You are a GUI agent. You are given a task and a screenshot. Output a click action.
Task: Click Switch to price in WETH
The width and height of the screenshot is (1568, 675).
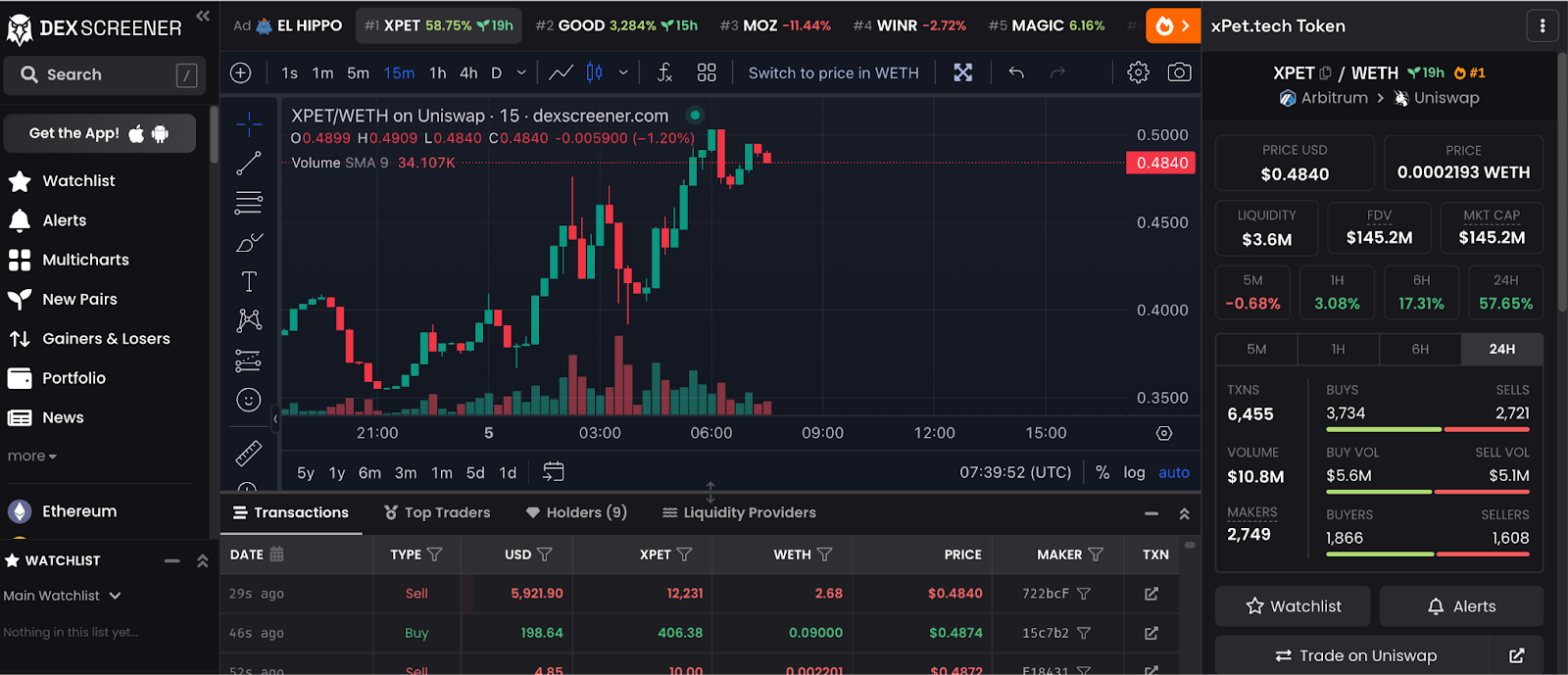[834, 72]
